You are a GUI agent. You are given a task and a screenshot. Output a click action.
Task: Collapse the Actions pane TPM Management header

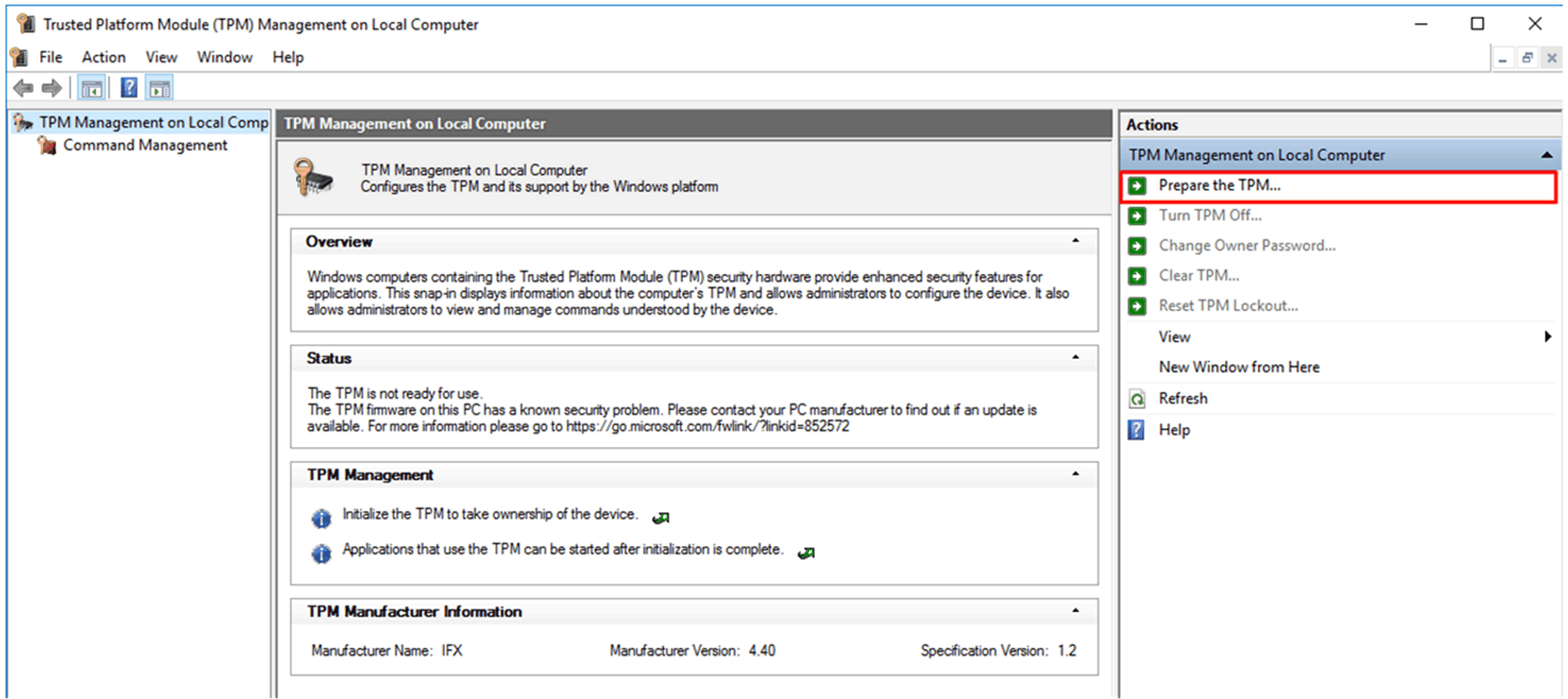tap(1546, 155)
